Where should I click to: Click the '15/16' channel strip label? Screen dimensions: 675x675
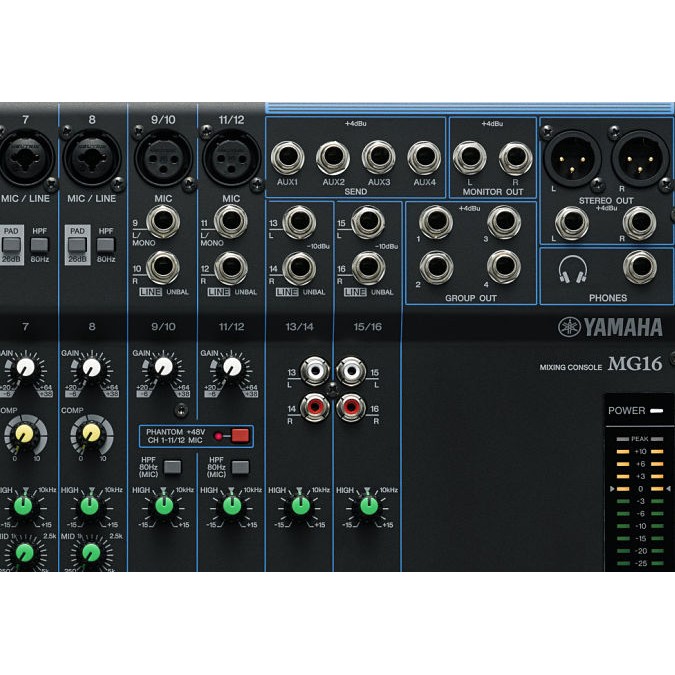pyautogui.click(x=368, y=327)
